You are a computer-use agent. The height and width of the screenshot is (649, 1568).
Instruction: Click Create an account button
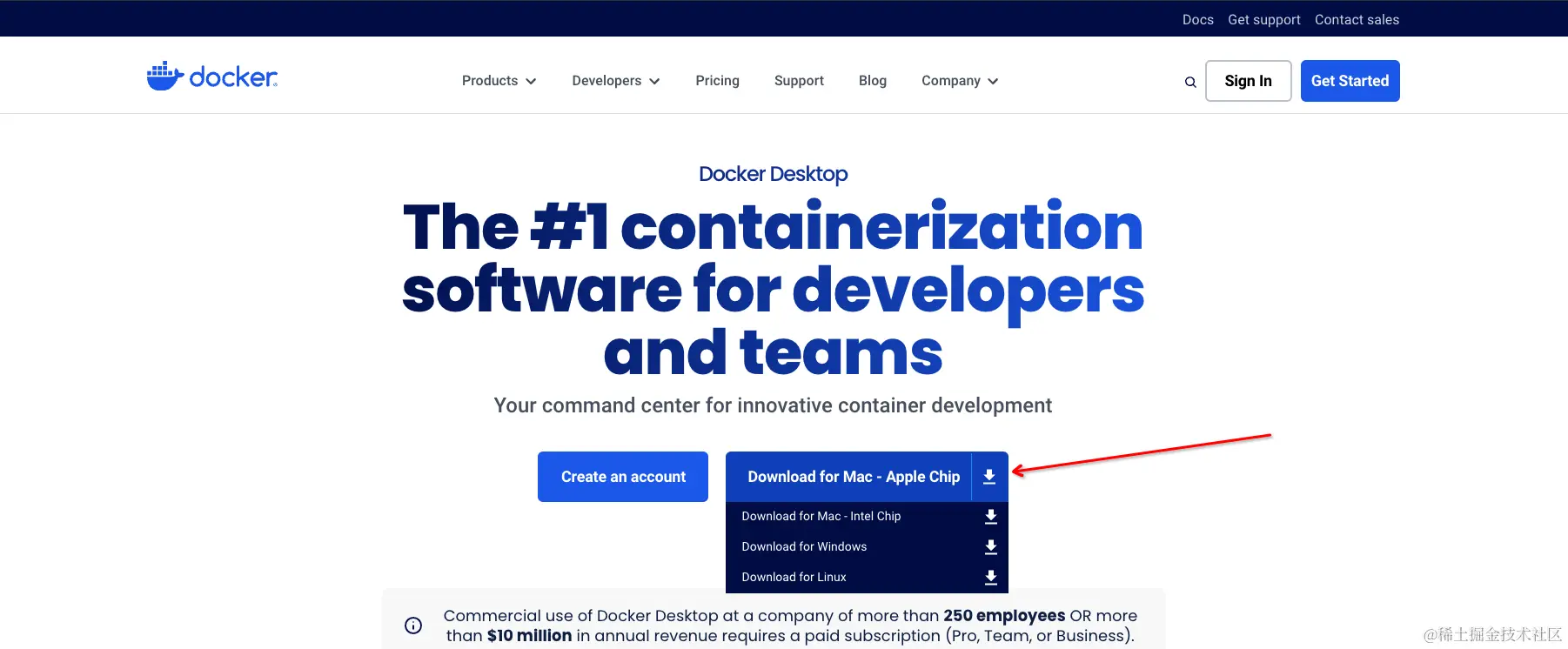623,477
